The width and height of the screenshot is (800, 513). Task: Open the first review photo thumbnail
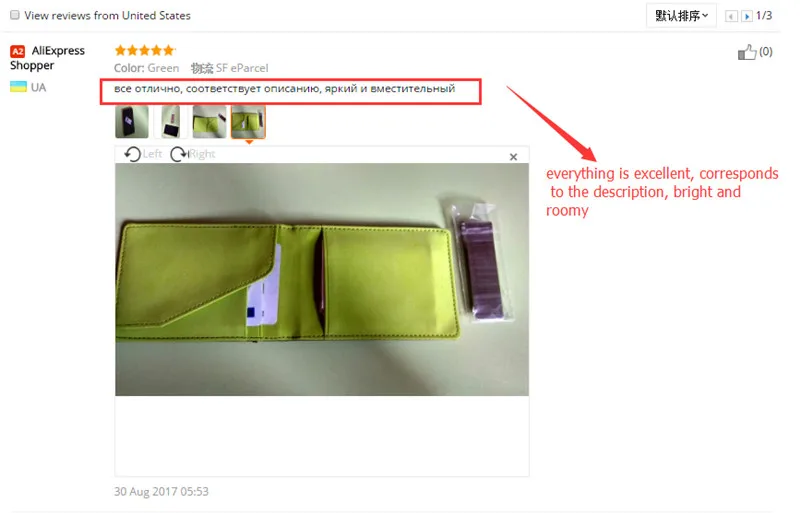132,121
